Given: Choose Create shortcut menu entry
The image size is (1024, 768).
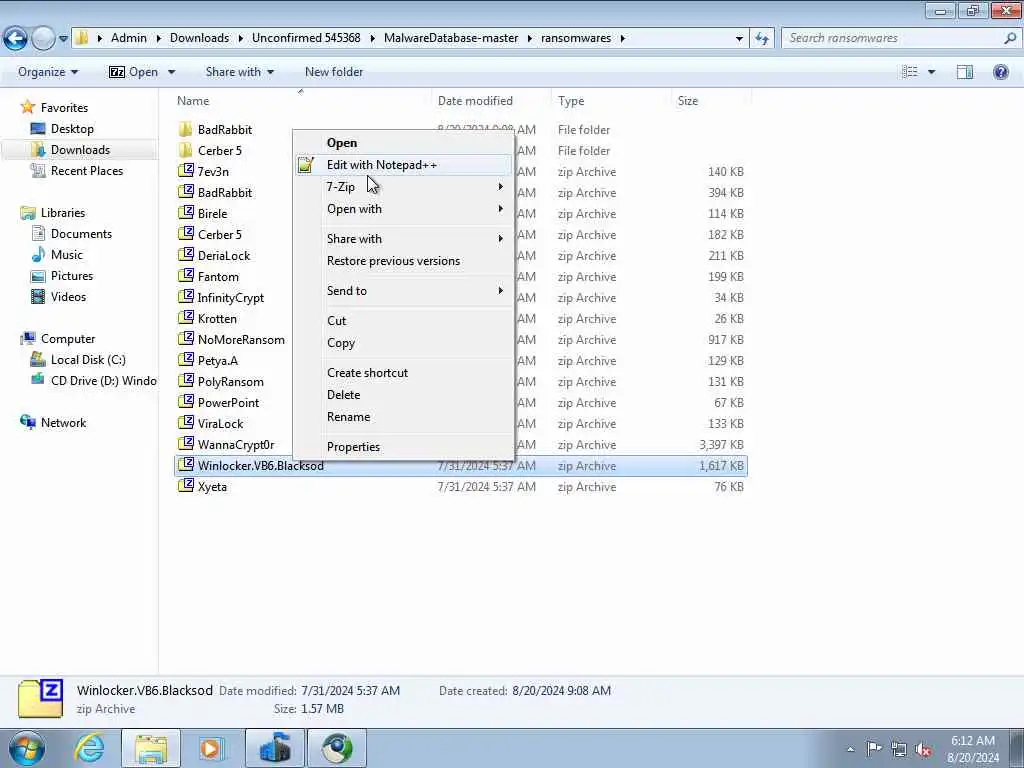Looking at the screenshot, I should click(x=403, y=373).
